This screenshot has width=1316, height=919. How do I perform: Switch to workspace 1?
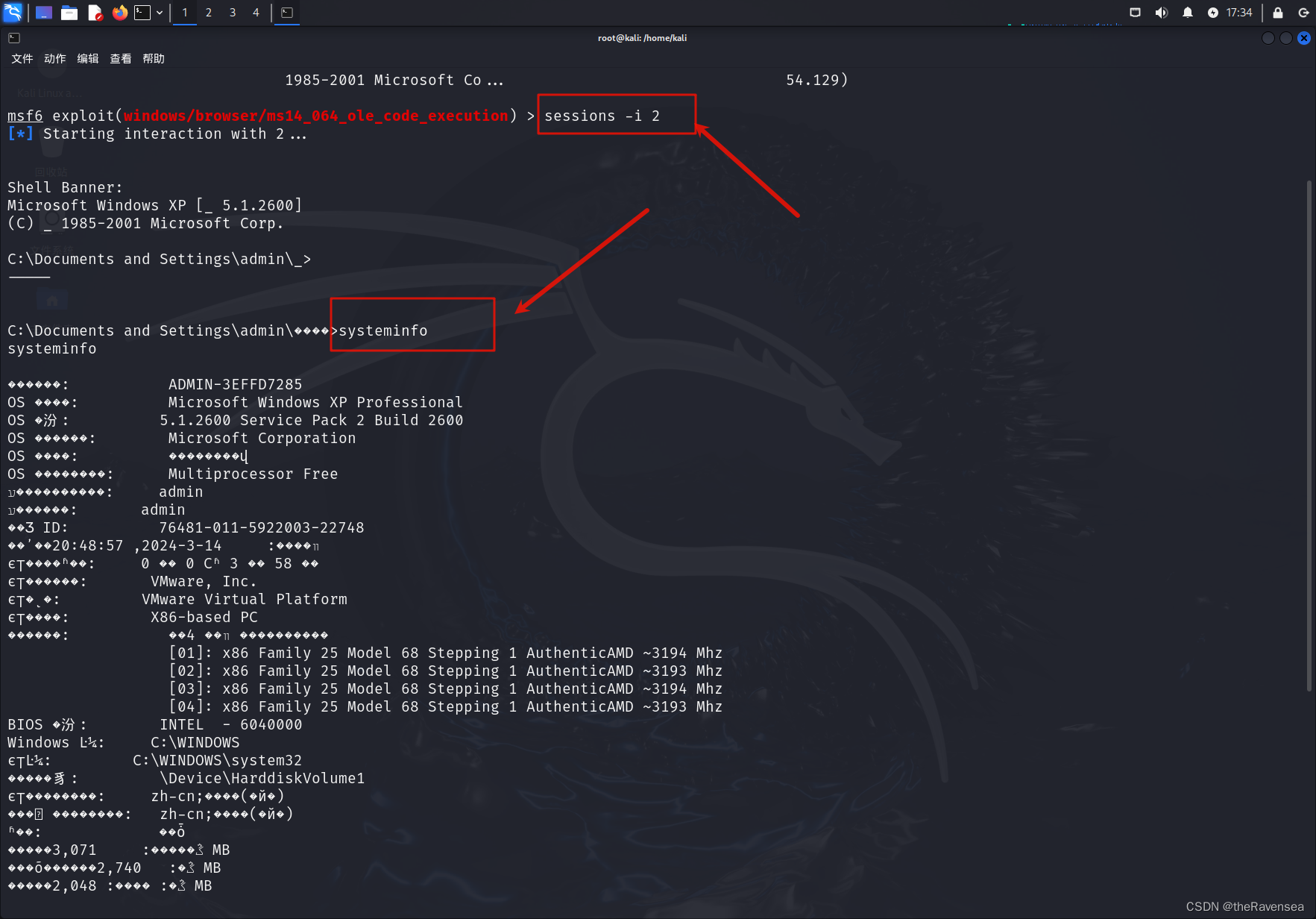pyautogui.click(x=185, y=13)
